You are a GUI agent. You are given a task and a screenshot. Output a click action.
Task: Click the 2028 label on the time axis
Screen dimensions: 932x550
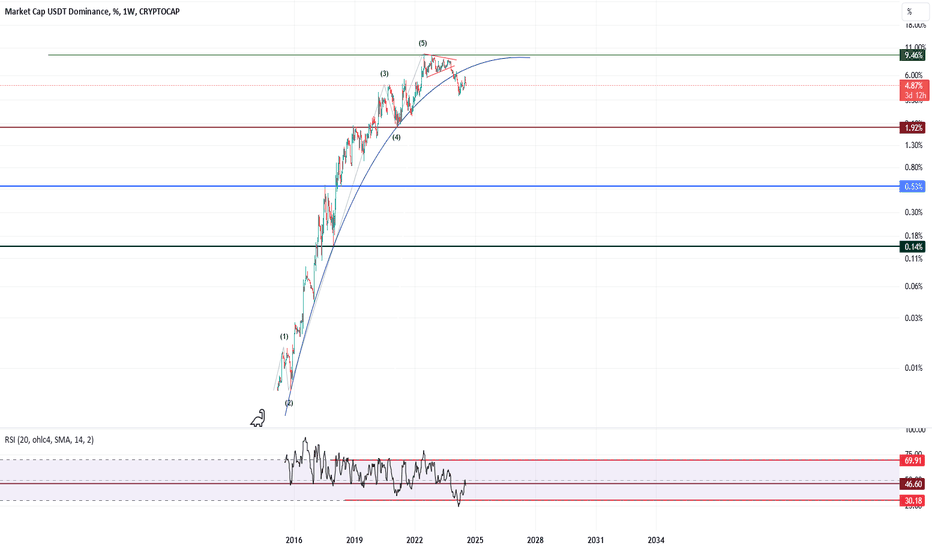(535, 540)
